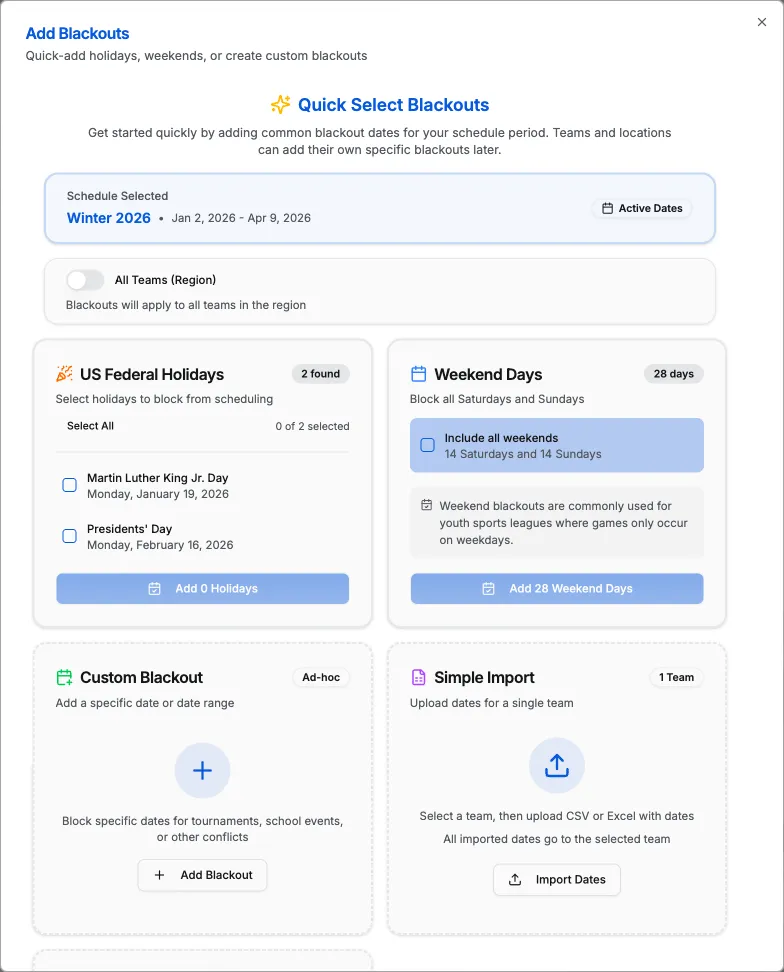Click the Add 0 Holidays button
The height and width of the screenshot is (972, 784).
point(202,589)
